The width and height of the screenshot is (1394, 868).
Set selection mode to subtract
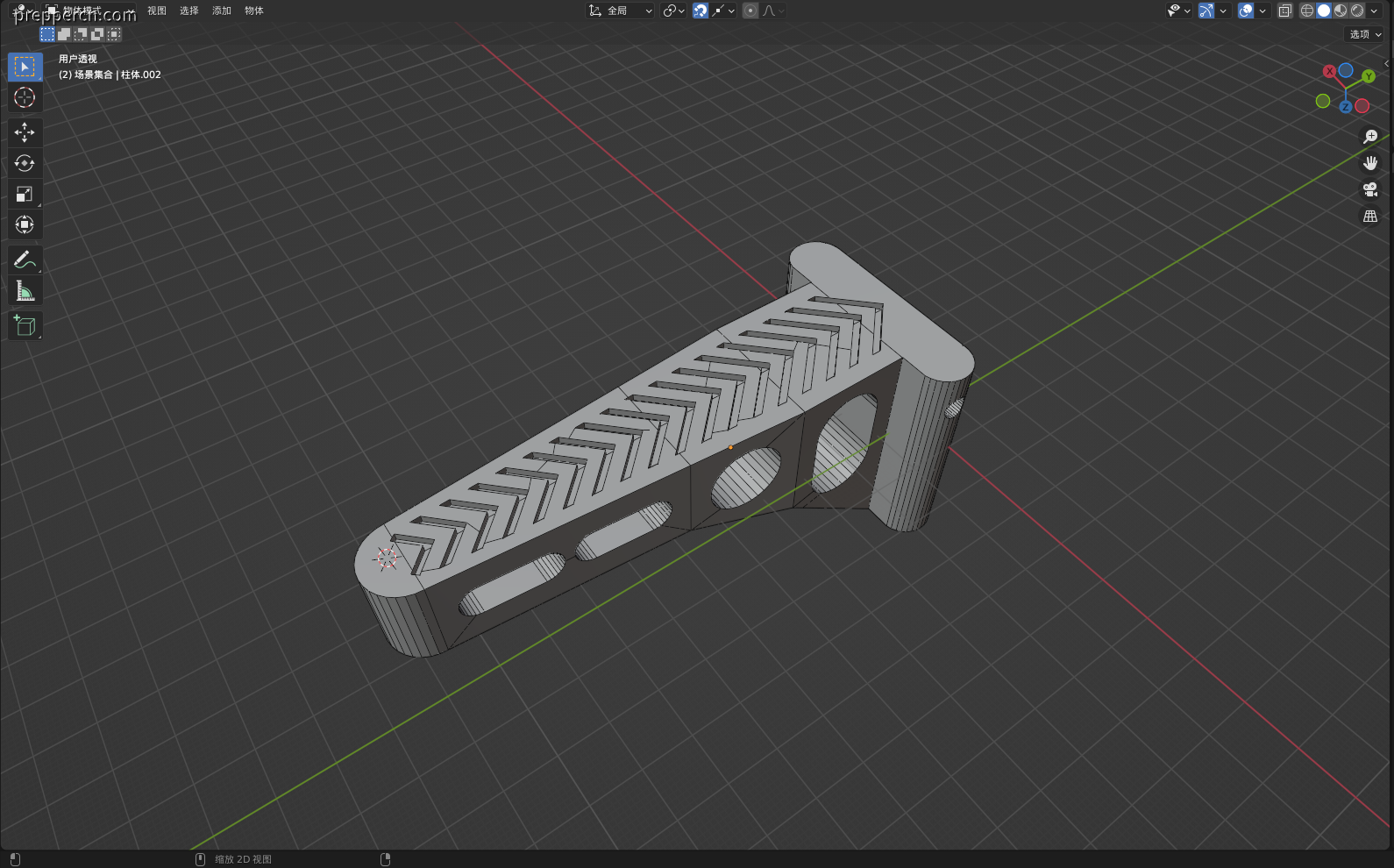pyautogui.click(x=81, y=34)
